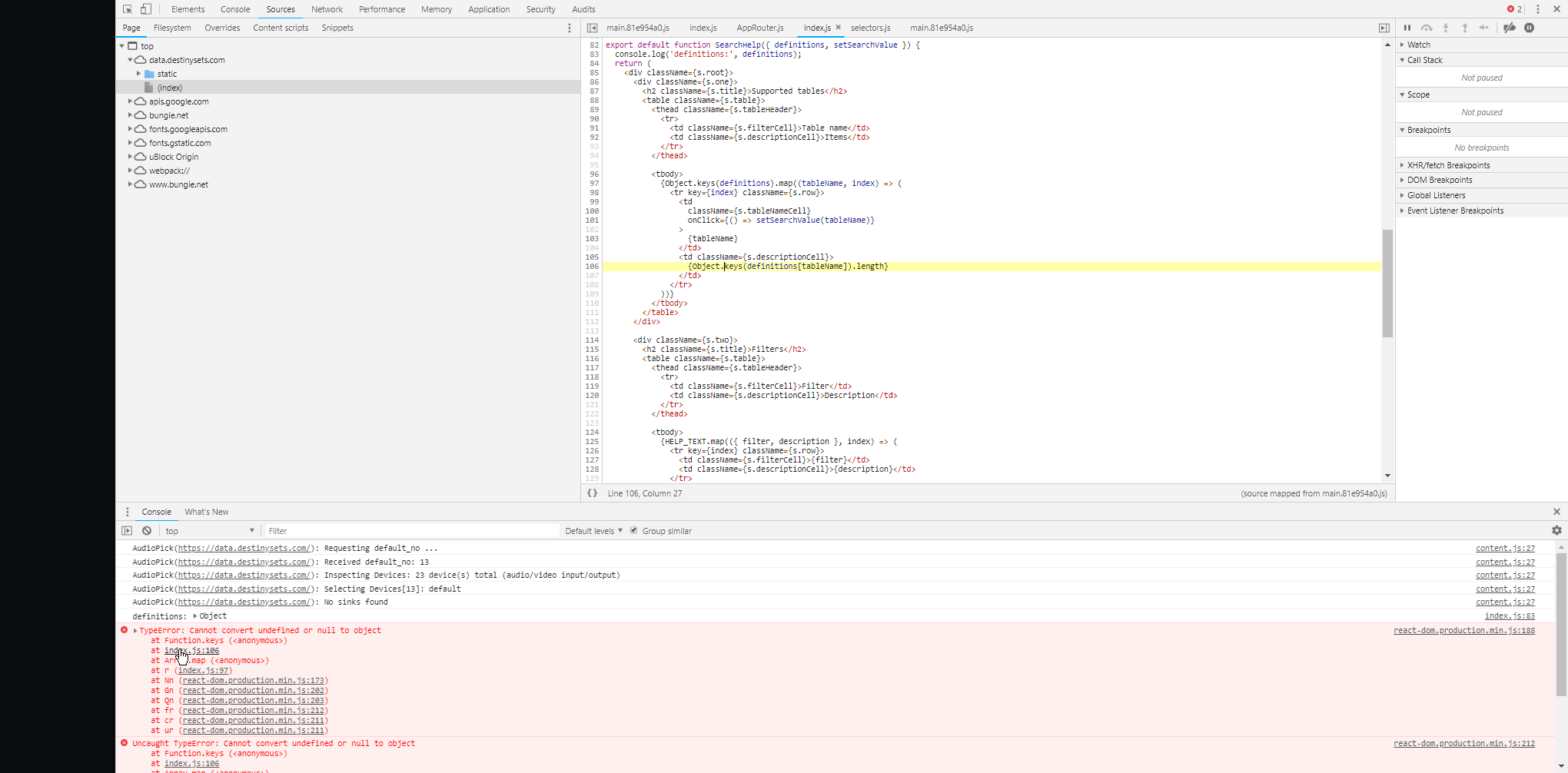Collapse data.destinysets.com tree node
1568x773 pixels.
[130, 60]
